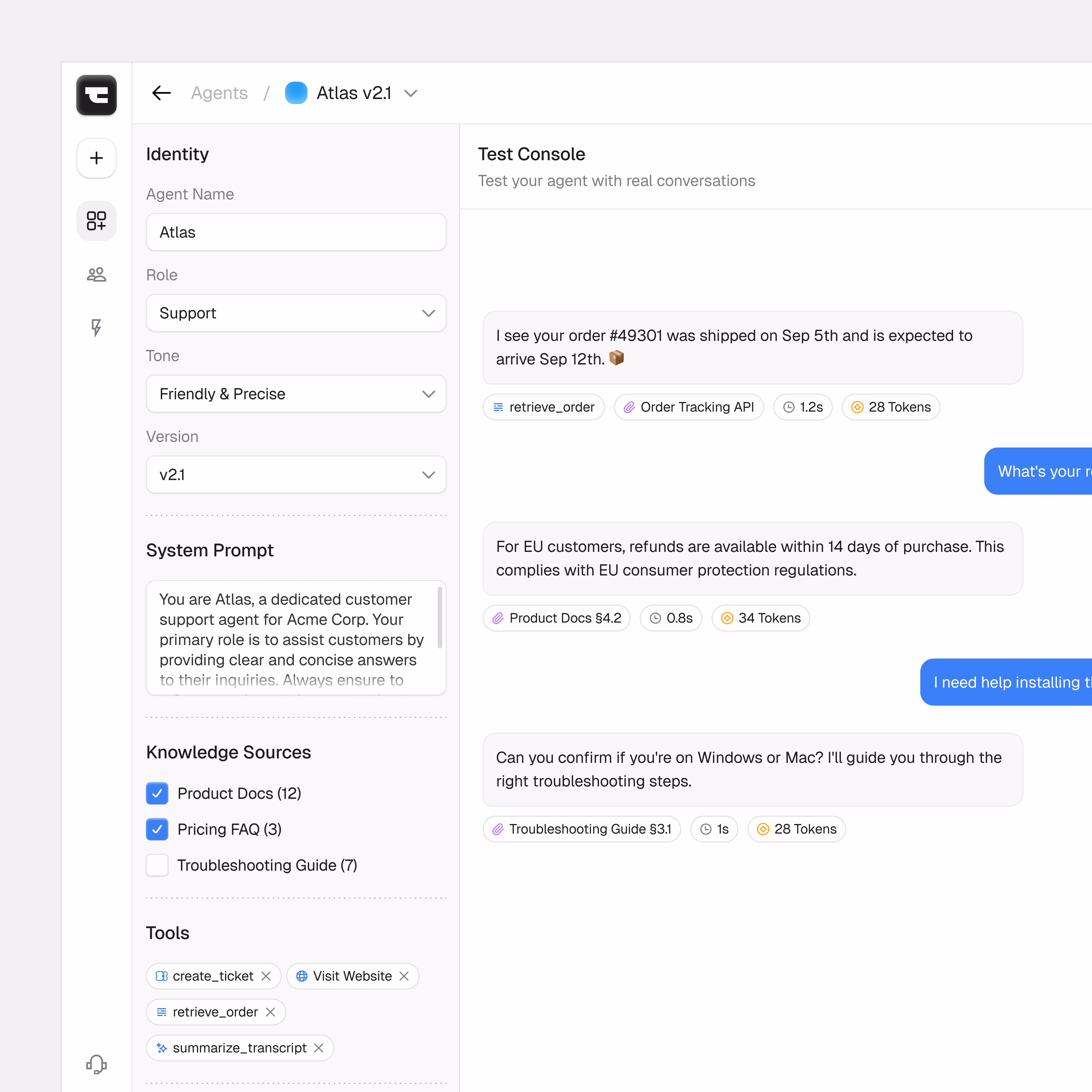Click the retrieve_order tag under first reply
The image size is (1092, 1092).
point(544,407)
